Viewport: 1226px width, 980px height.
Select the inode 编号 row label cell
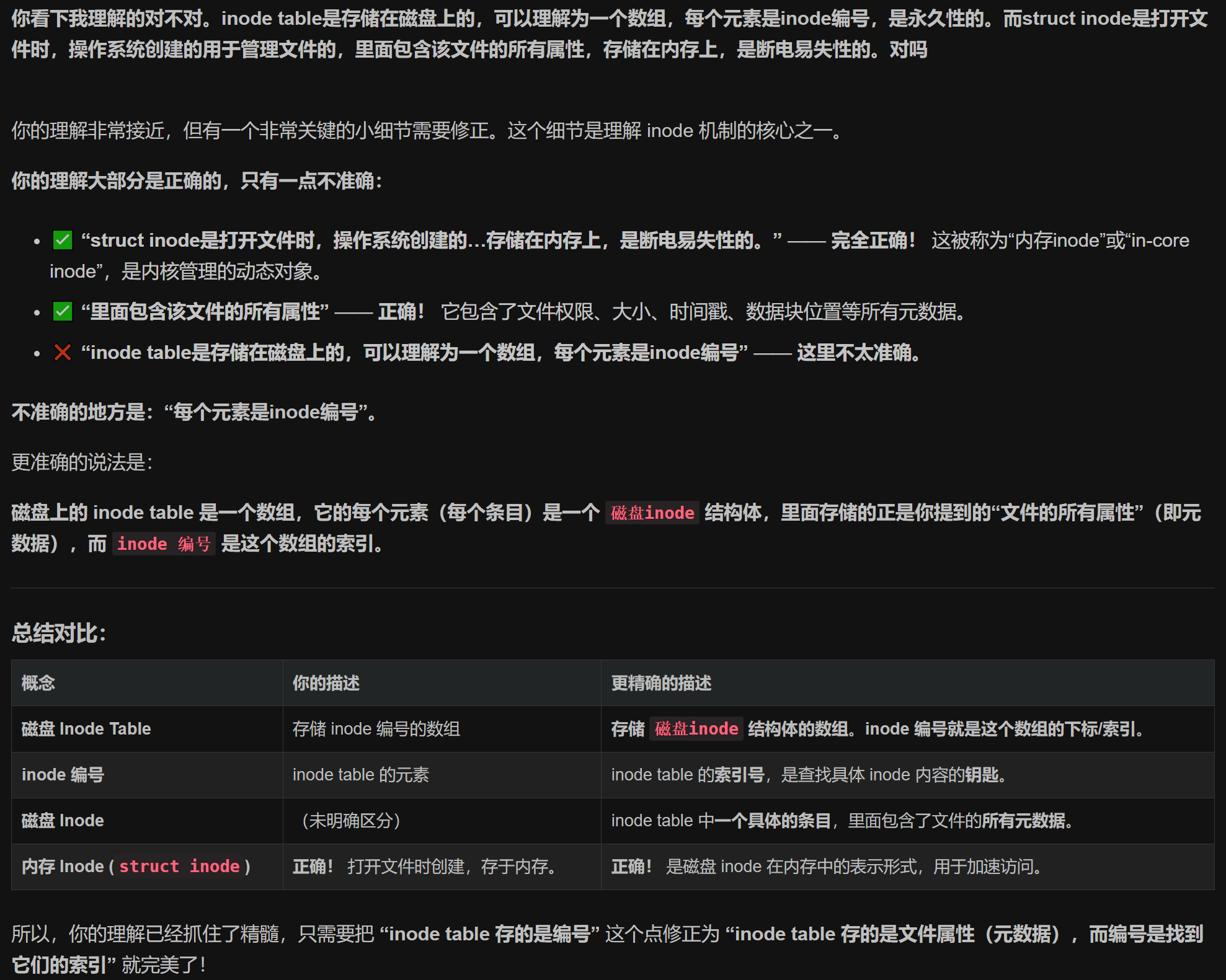pos(63,775)
